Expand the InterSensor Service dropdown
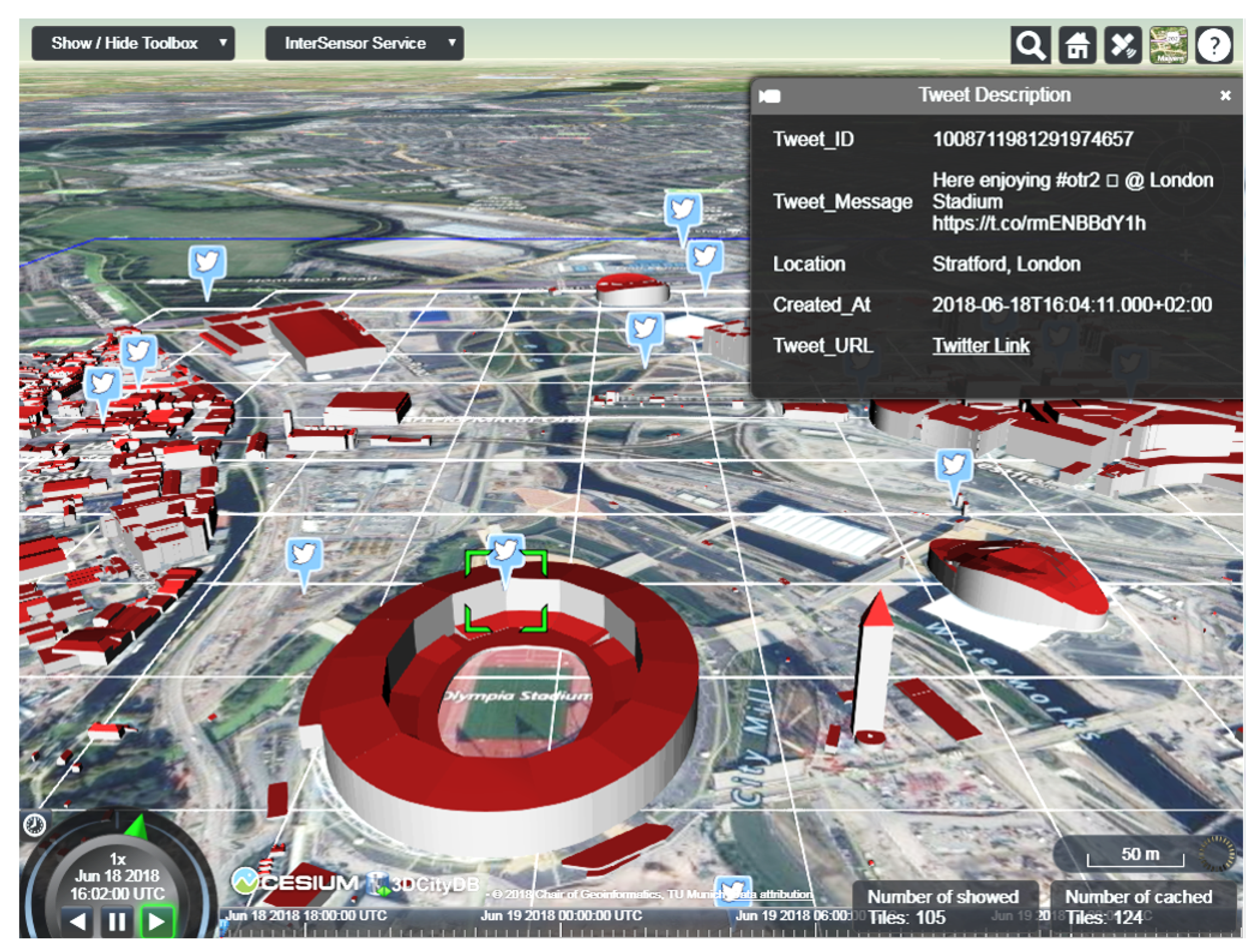The height and width of the screenshot is (952, 1256). pyautogui.click(x=364, y=43)
